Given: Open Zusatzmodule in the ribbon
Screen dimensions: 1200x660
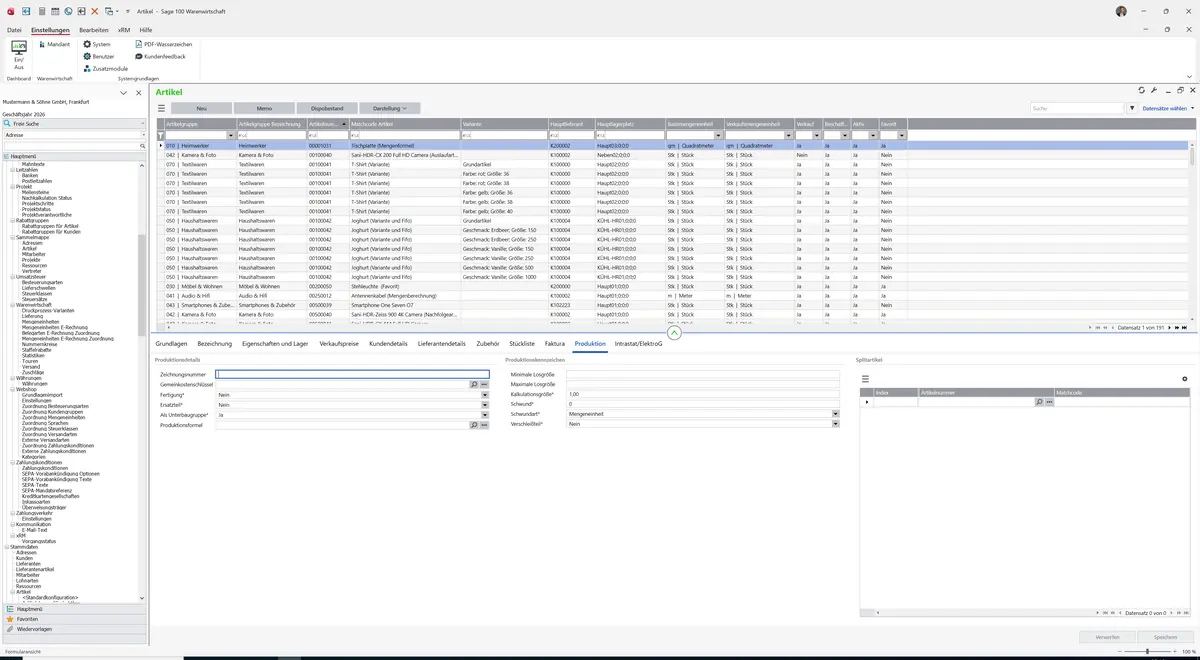Looking at the screenshot, I should pyautogui.click(x=105, y=68).
